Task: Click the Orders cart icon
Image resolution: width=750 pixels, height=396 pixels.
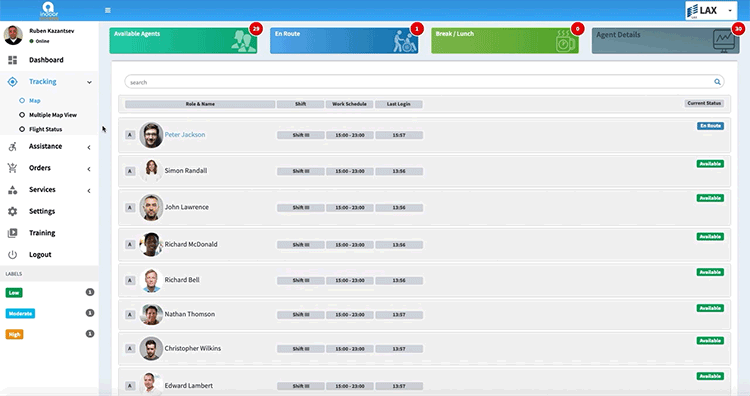Action: point(12,168)
